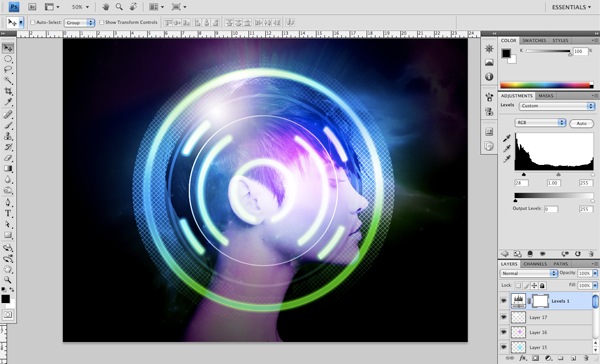This screenshot has height=364, width=600.
Task: Switch to the Channels tab
Action: coord(535,264)
